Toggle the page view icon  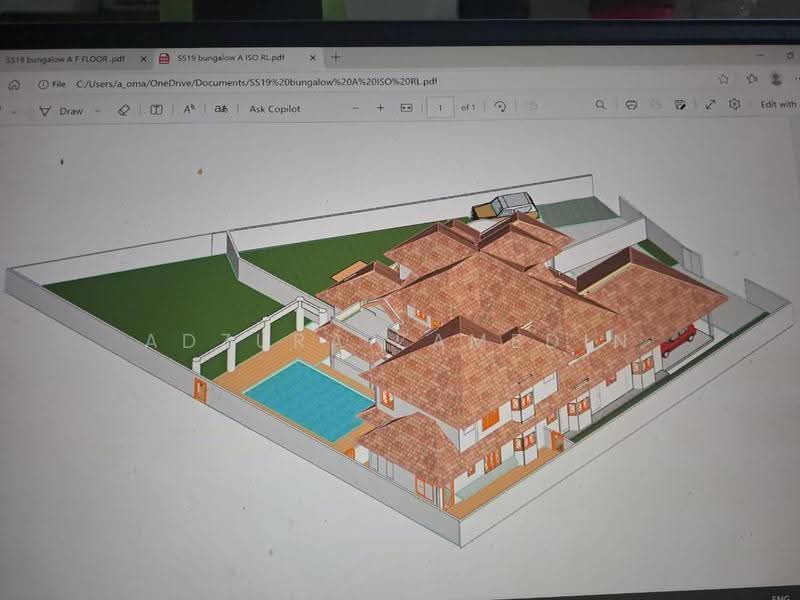coord(156,110)
